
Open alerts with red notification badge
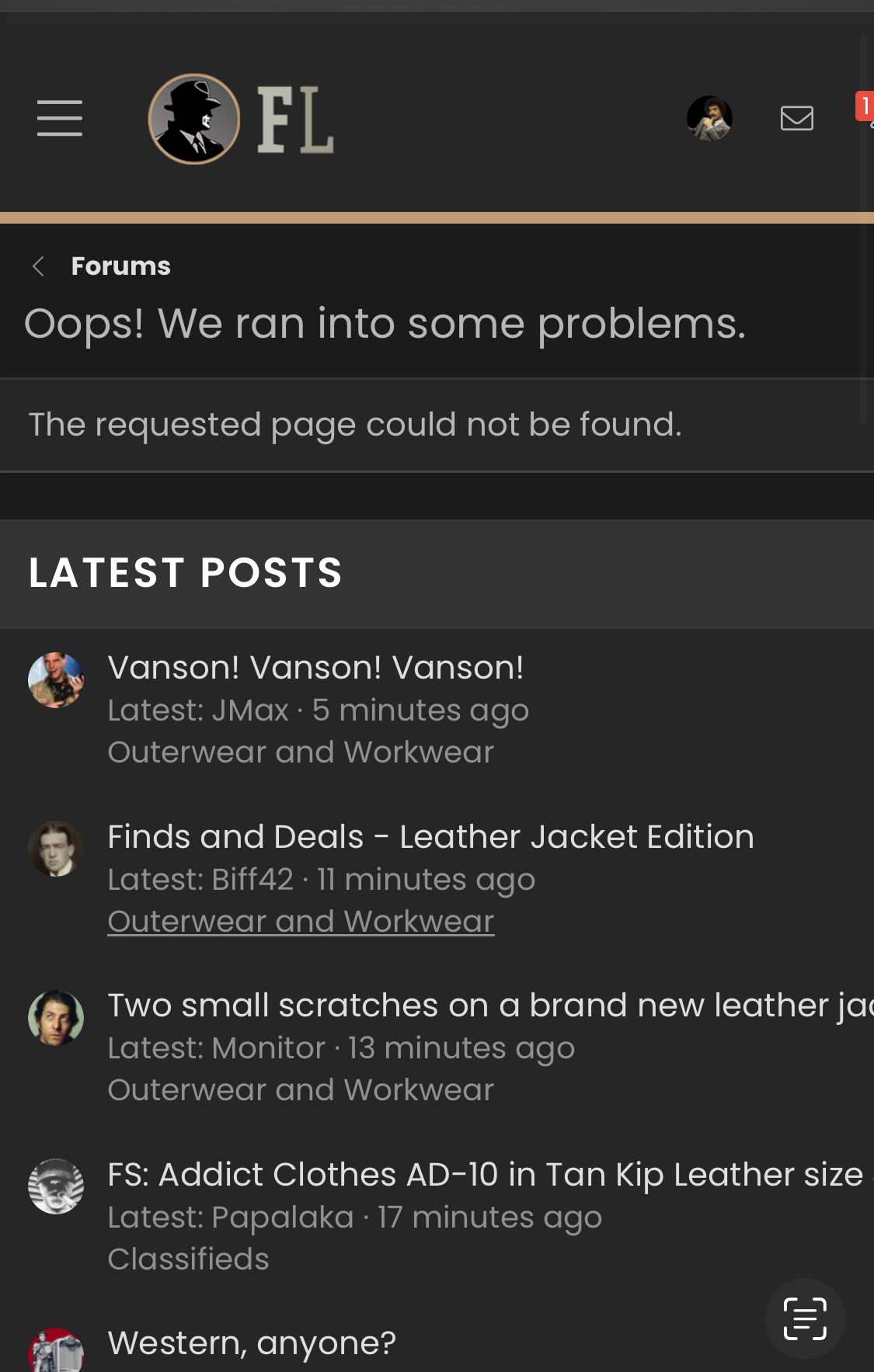coord(865,107)
